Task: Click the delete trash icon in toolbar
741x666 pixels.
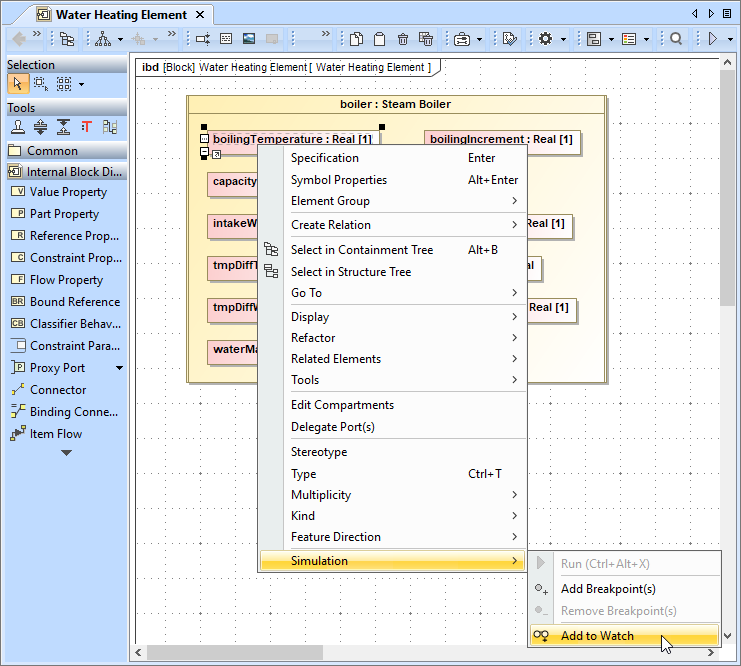Action: (x=402, y=39)
